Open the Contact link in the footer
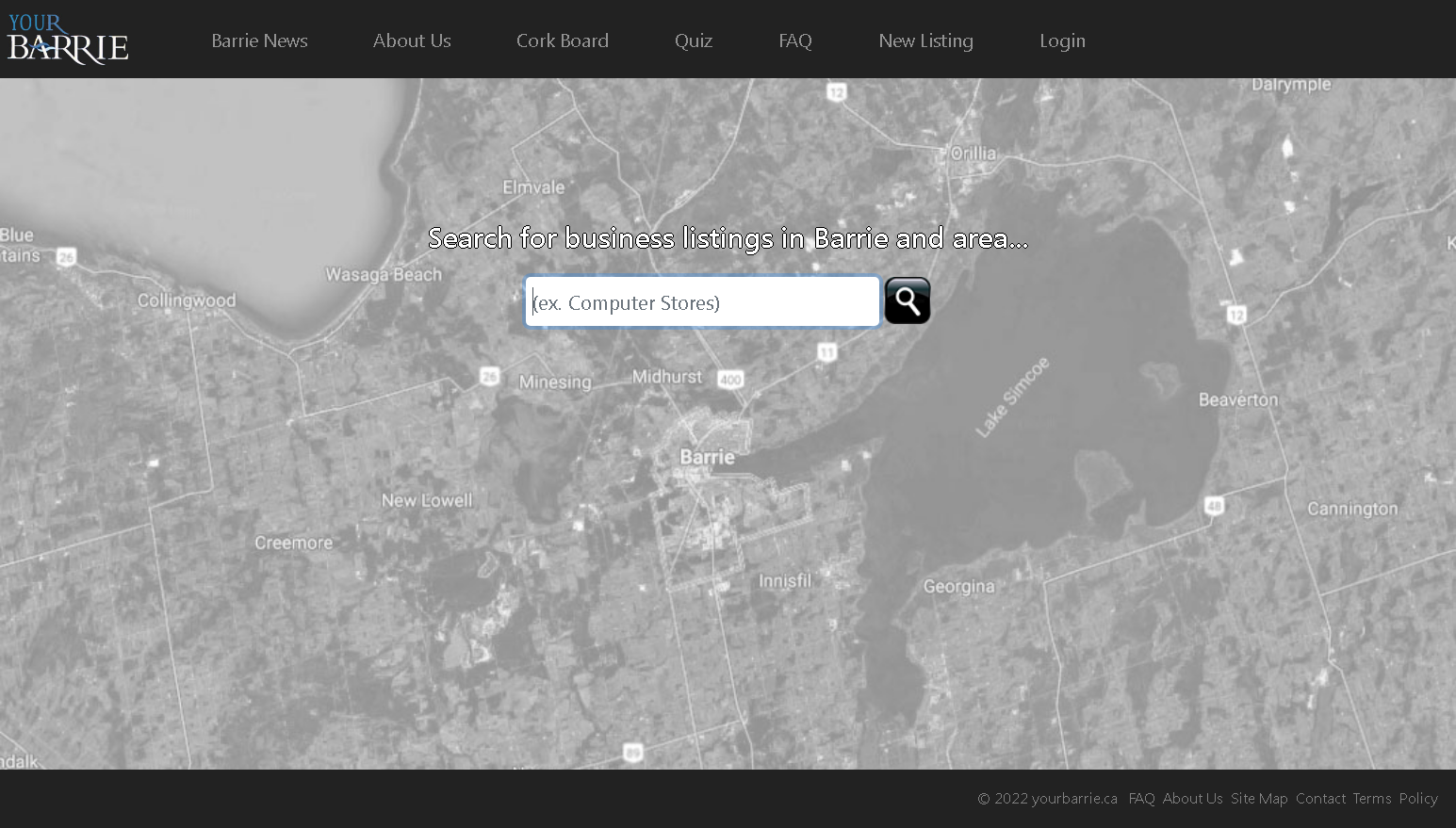The height and width of the screenshot is (828, 1456). point(1320,798)
